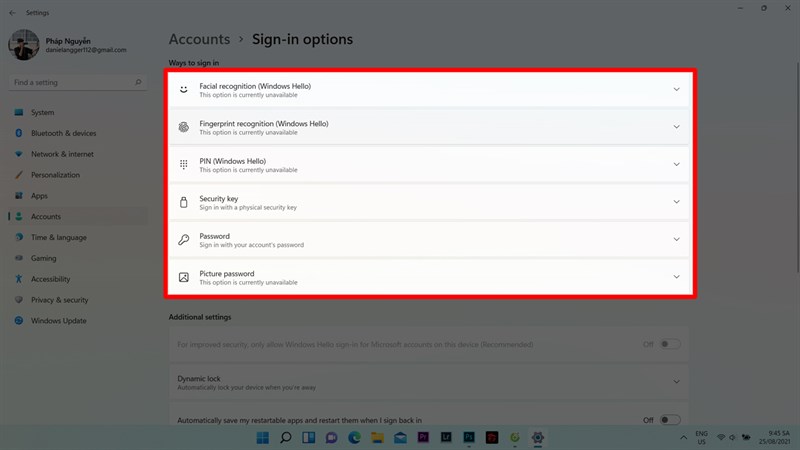Toggle Windows Hello-only sign-in switch
The image size is (800, 450).
669,344
